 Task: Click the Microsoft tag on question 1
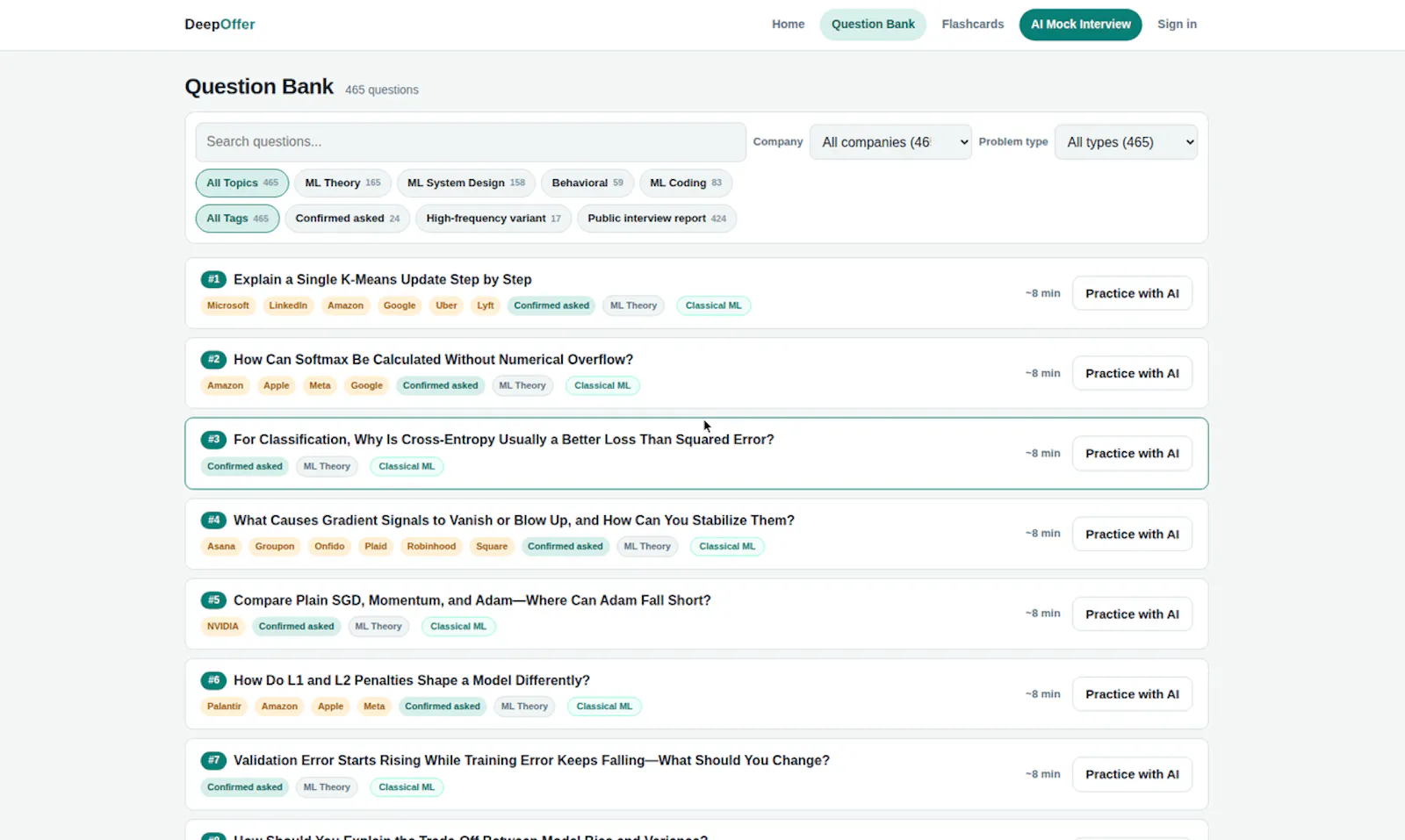[228, 305]
